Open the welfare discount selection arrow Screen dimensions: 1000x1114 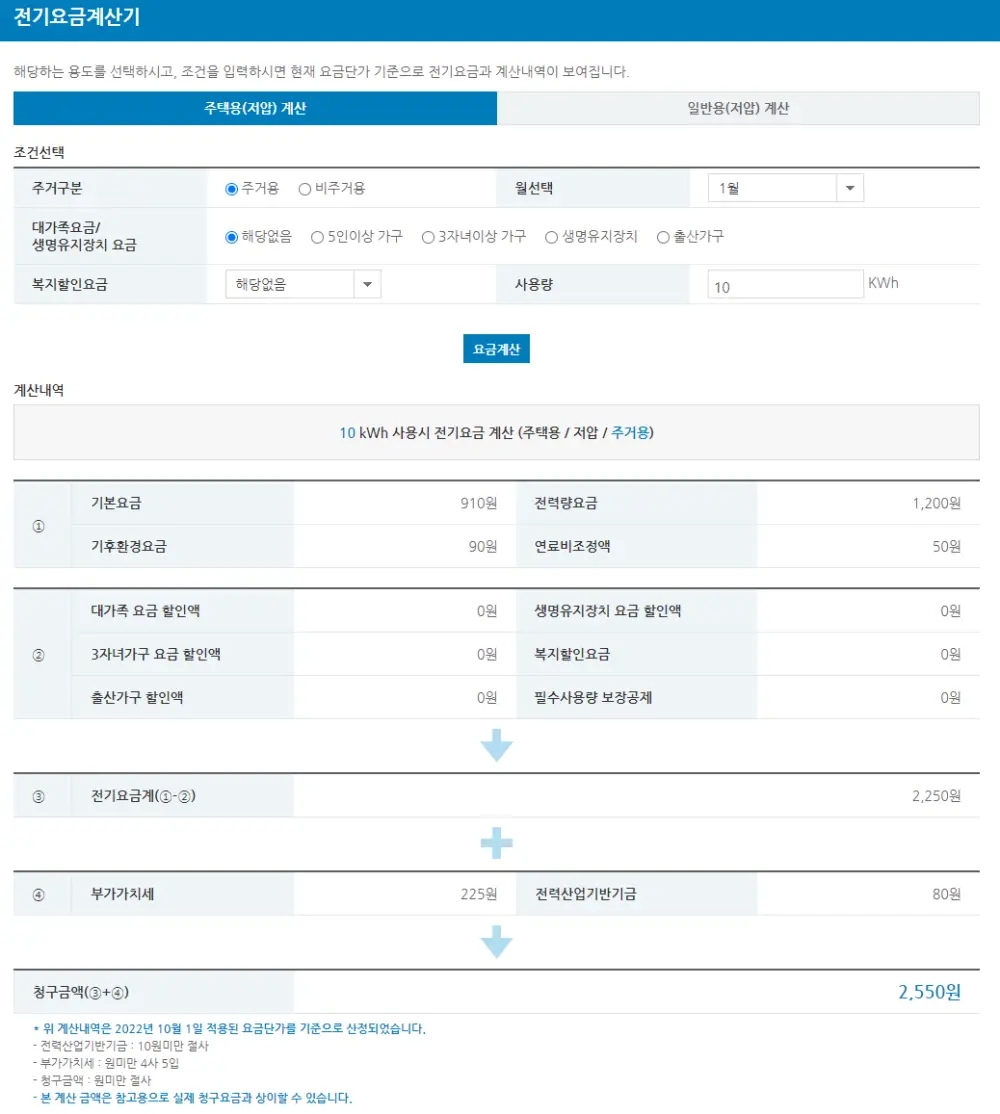[x=370, y=283]
